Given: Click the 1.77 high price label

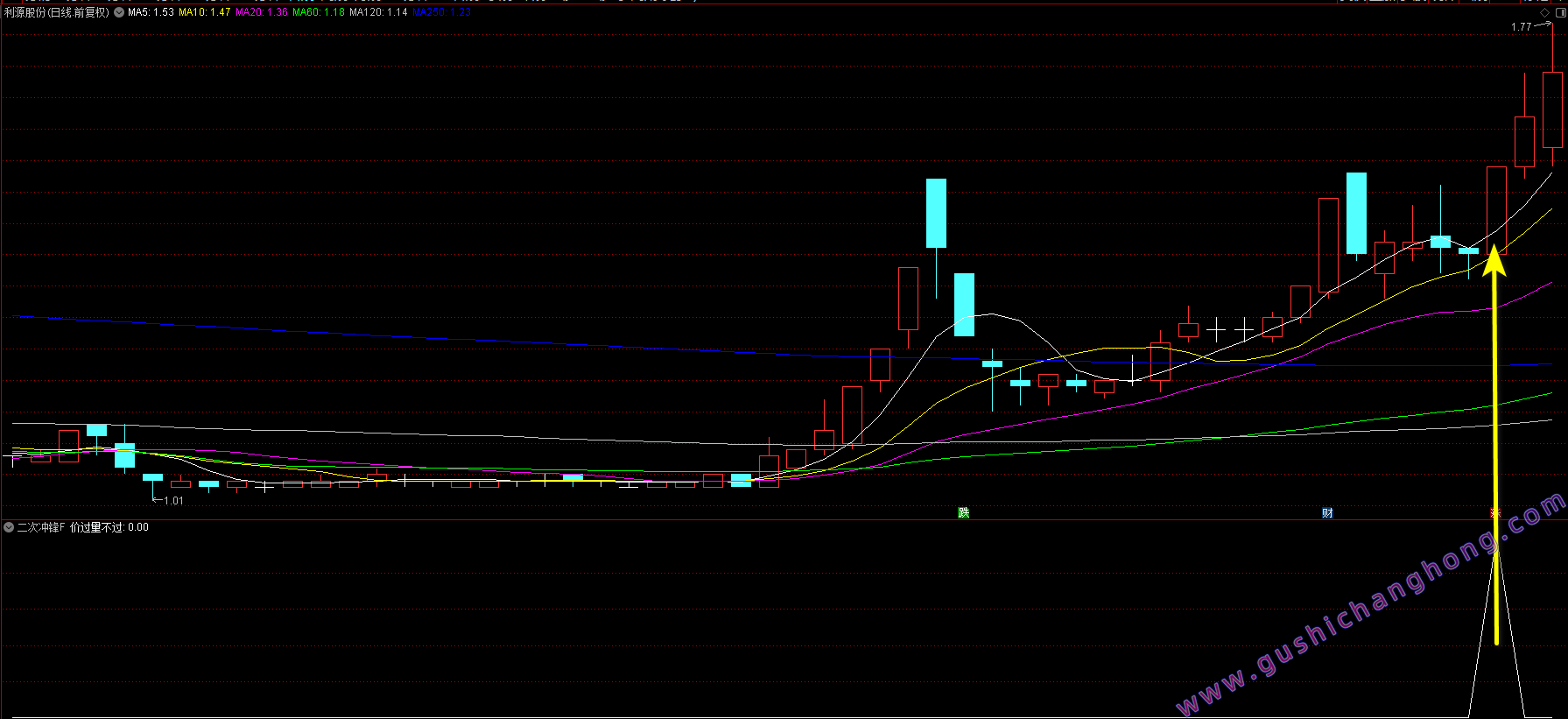Looking at the screenshot, I should pyautogui.click(x=1522, y=27).
